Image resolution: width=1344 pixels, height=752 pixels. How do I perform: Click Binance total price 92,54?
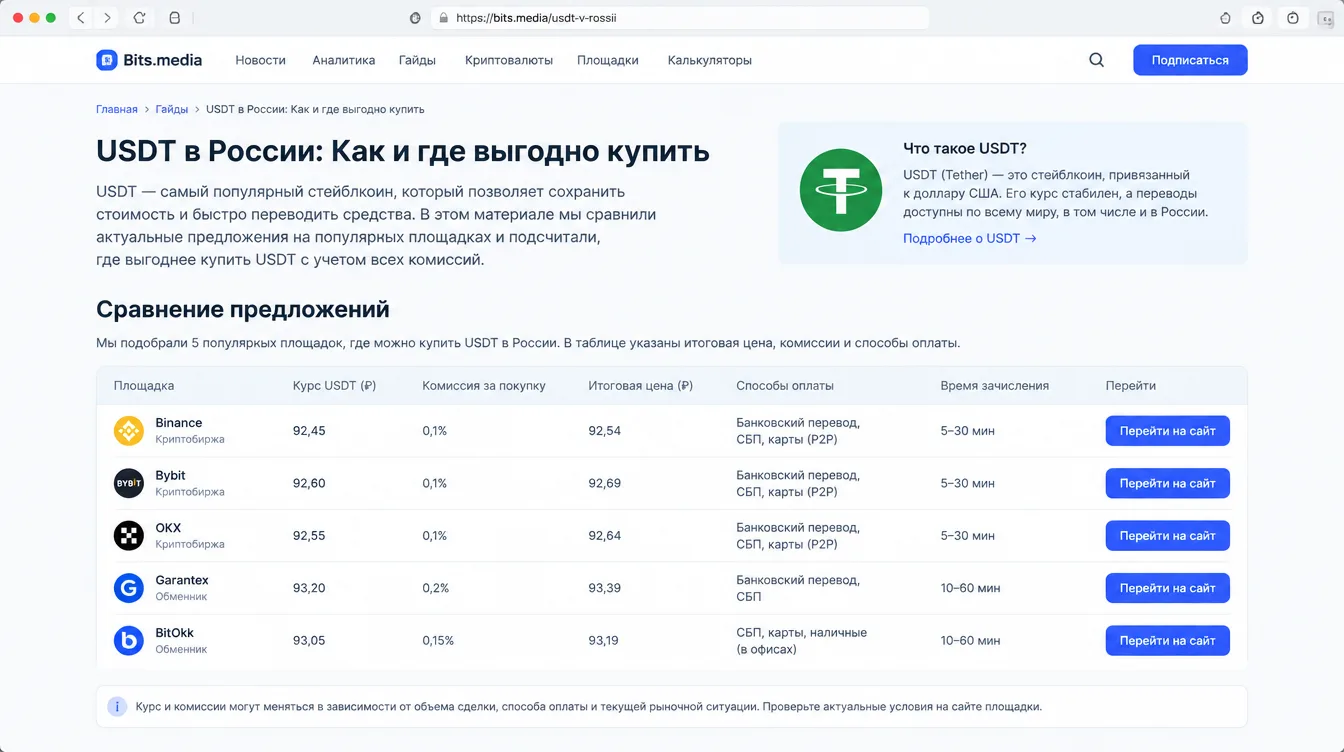pyautogui.click(x=604, y=431)
